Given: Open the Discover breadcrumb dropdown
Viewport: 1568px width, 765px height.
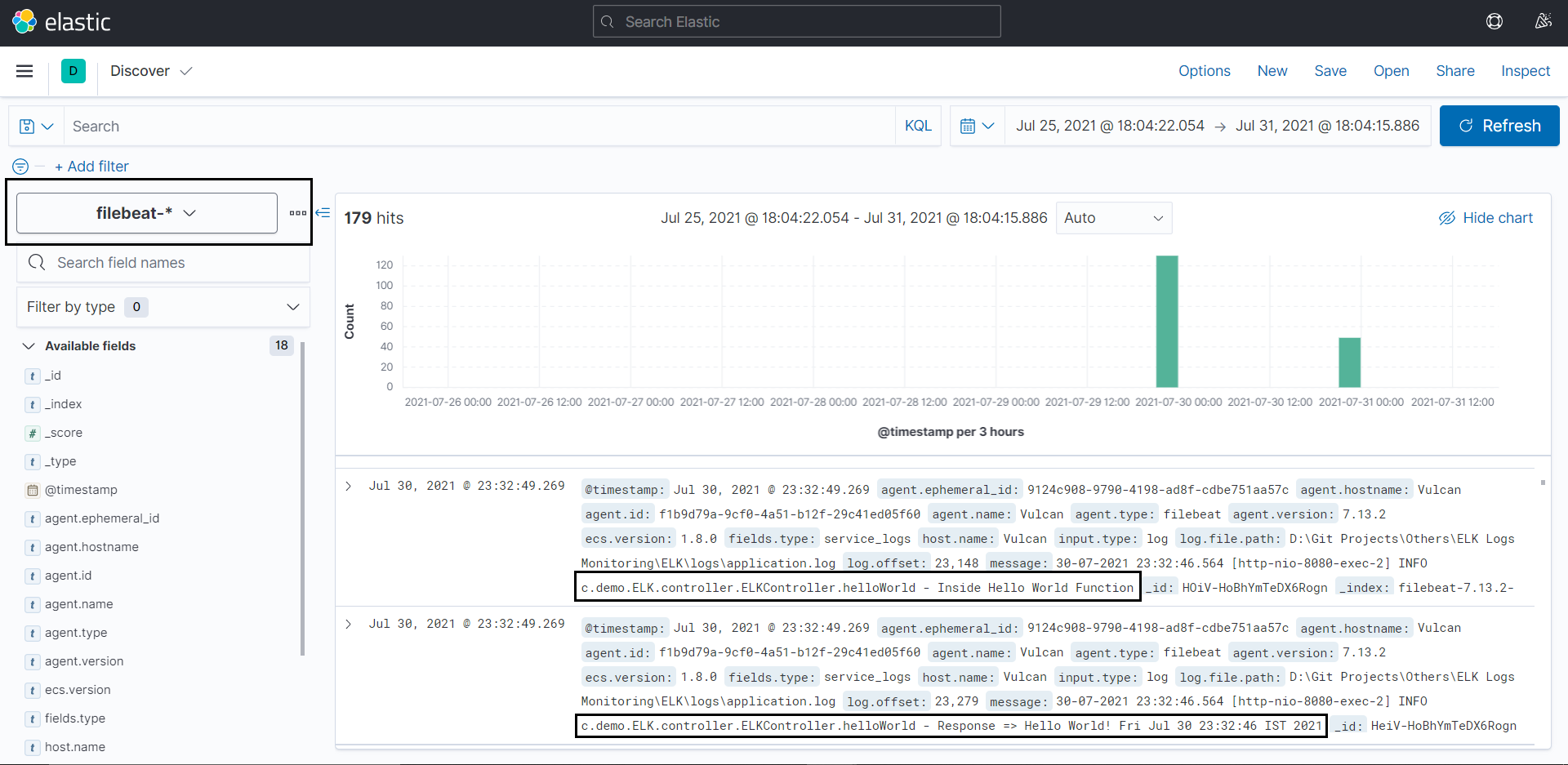Looking at the screenshot, I should (152, 71).
